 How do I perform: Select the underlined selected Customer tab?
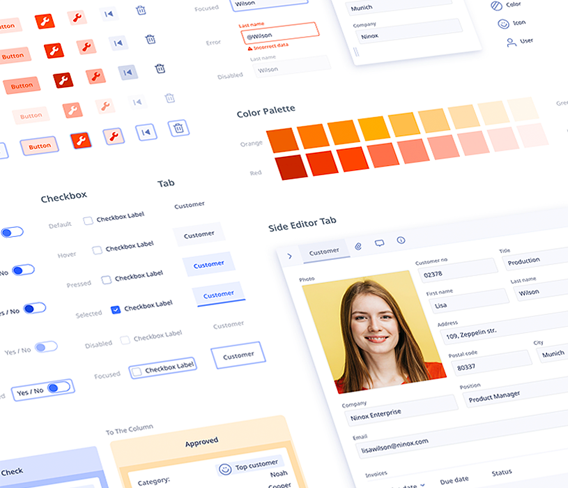coord(219,295)
